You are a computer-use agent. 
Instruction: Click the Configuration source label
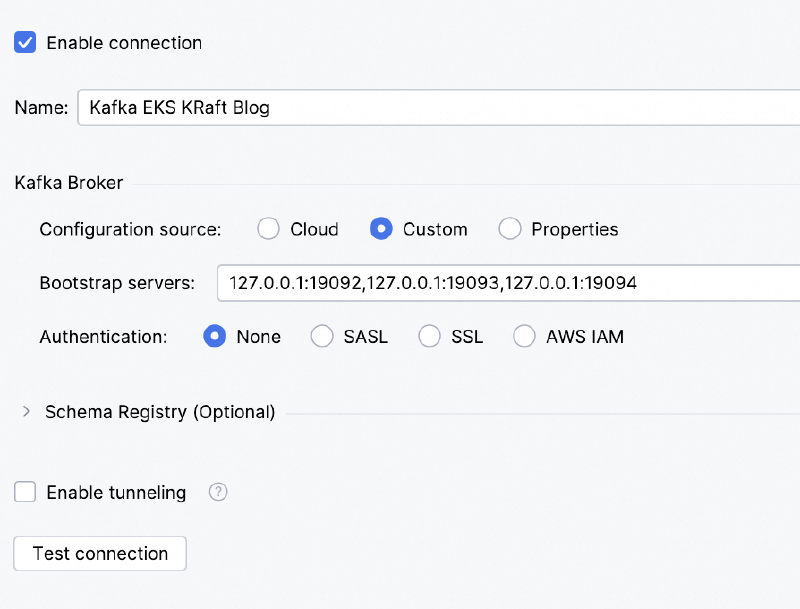[x=130, y=229]
